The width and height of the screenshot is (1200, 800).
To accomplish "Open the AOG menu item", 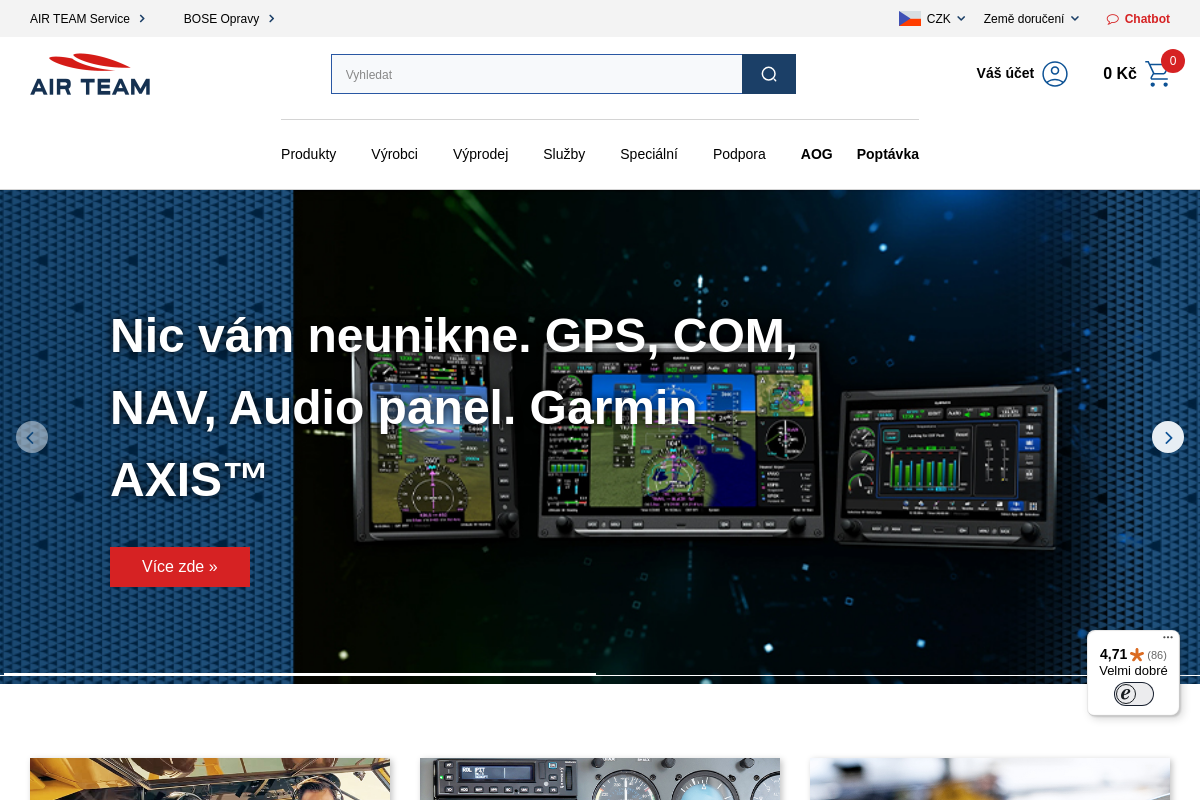I will [x=816, y=154].
